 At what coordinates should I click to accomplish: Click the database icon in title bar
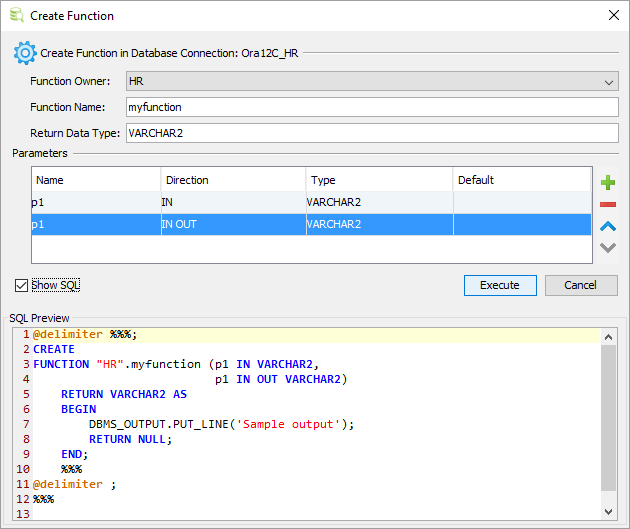16,16
